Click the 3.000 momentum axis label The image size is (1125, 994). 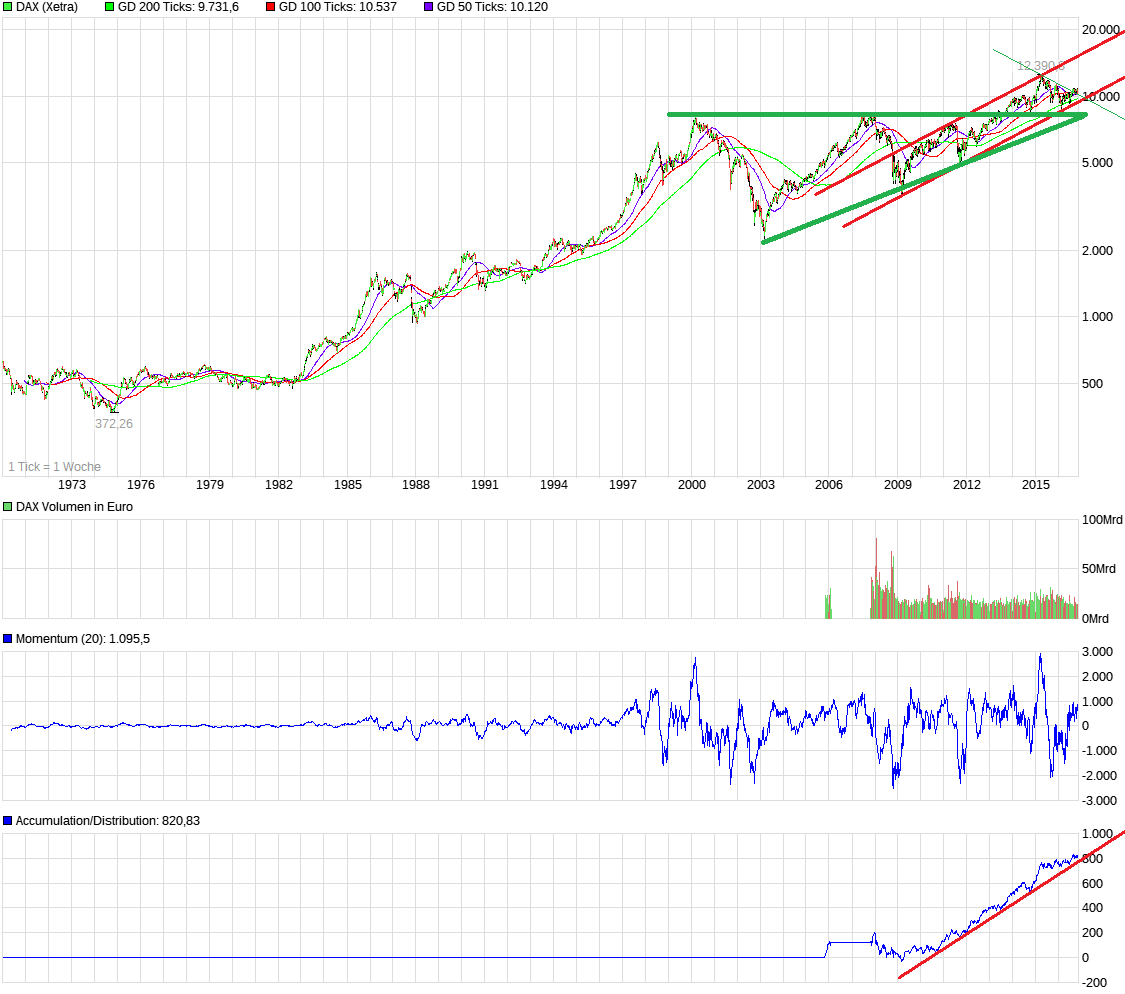click(1097, 652)
